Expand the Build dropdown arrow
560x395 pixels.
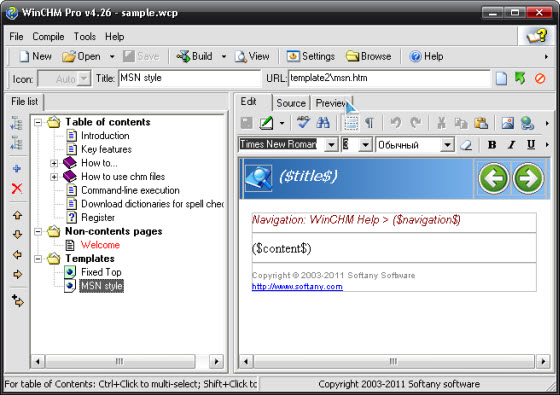(x=224, y=56)
